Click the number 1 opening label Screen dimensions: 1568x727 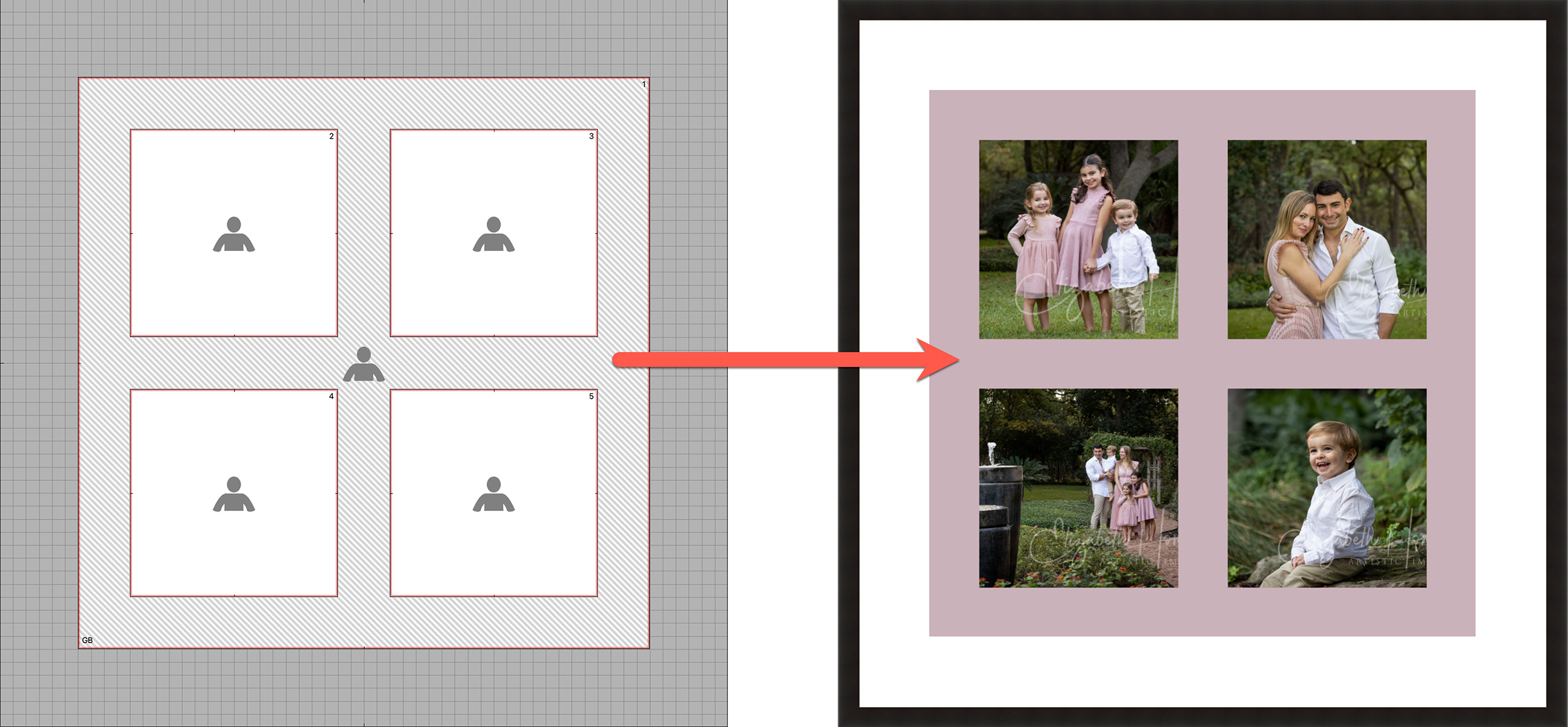tap(644, 84)
